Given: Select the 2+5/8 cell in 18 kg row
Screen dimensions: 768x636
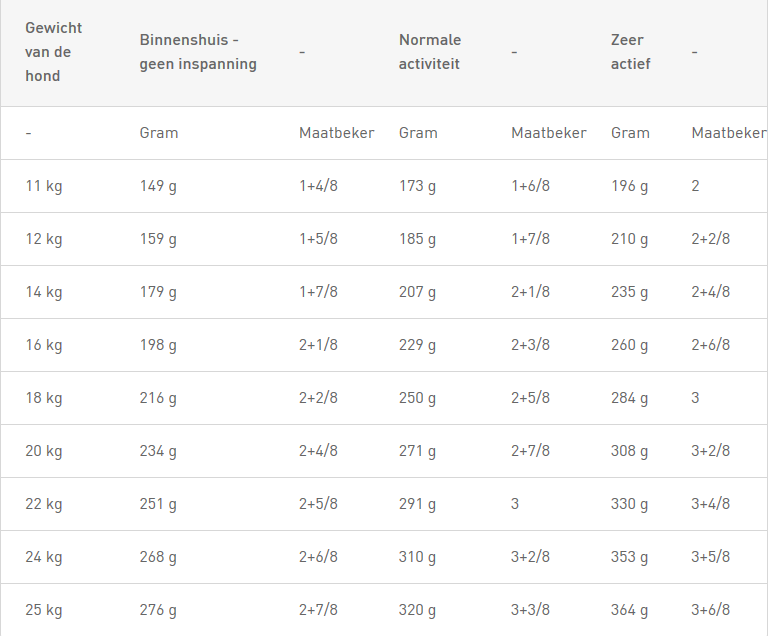Looking at the screenshot, I should pos(530,398).
